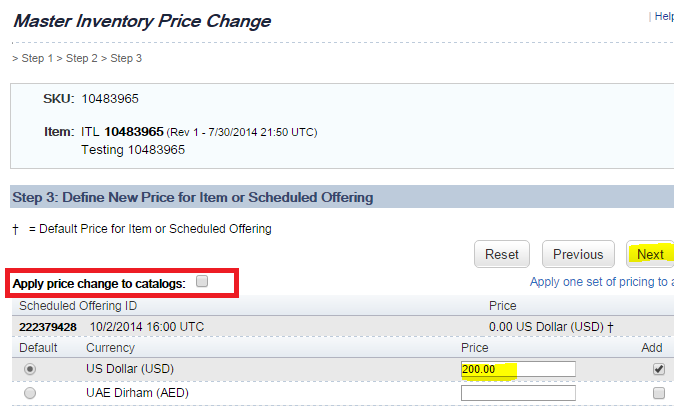674x406 pixels.
Task: Click the USD price field showing 200.00
Action: 518,369
